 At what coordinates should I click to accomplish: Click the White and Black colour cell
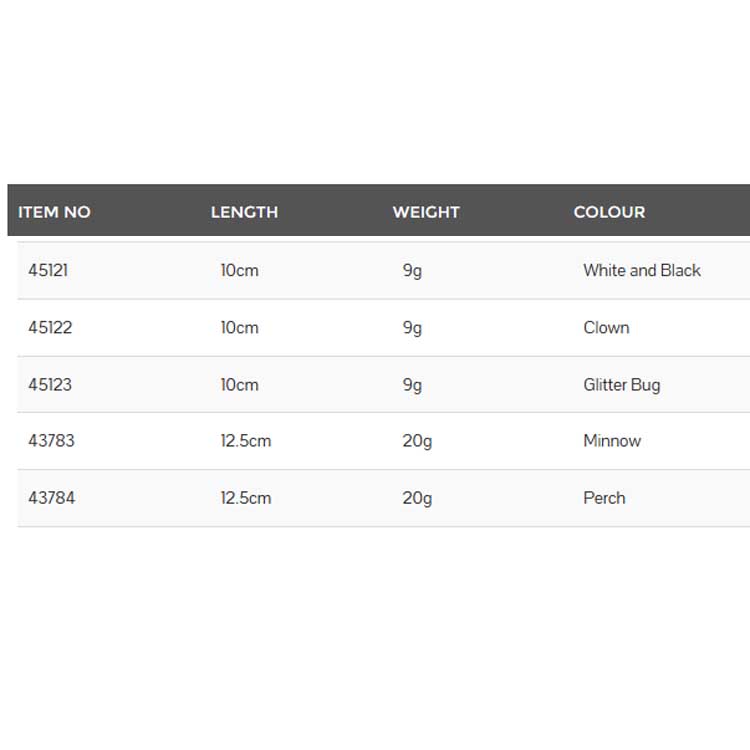click(642, 270)
